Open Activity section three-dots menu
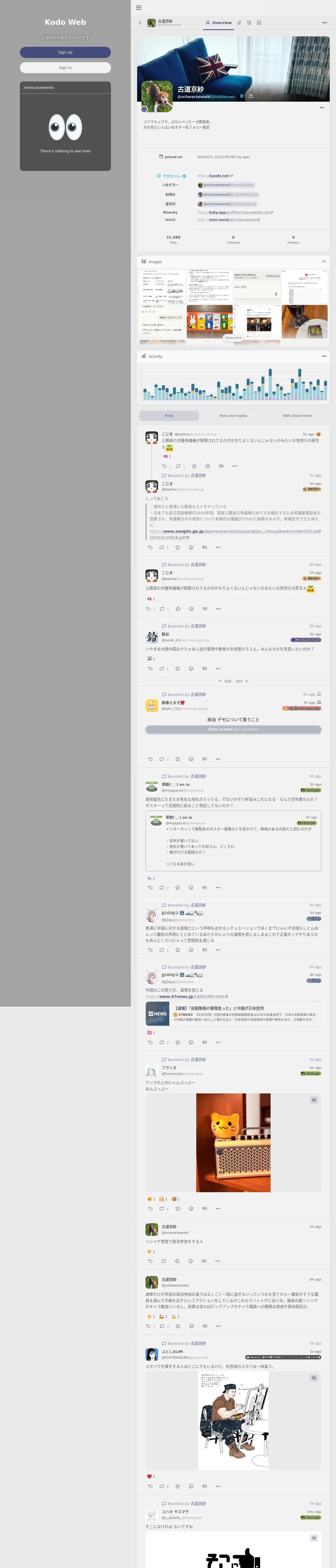Image resolution: width=336 pixels, height=1568 pixels. [x=324, y=356]
